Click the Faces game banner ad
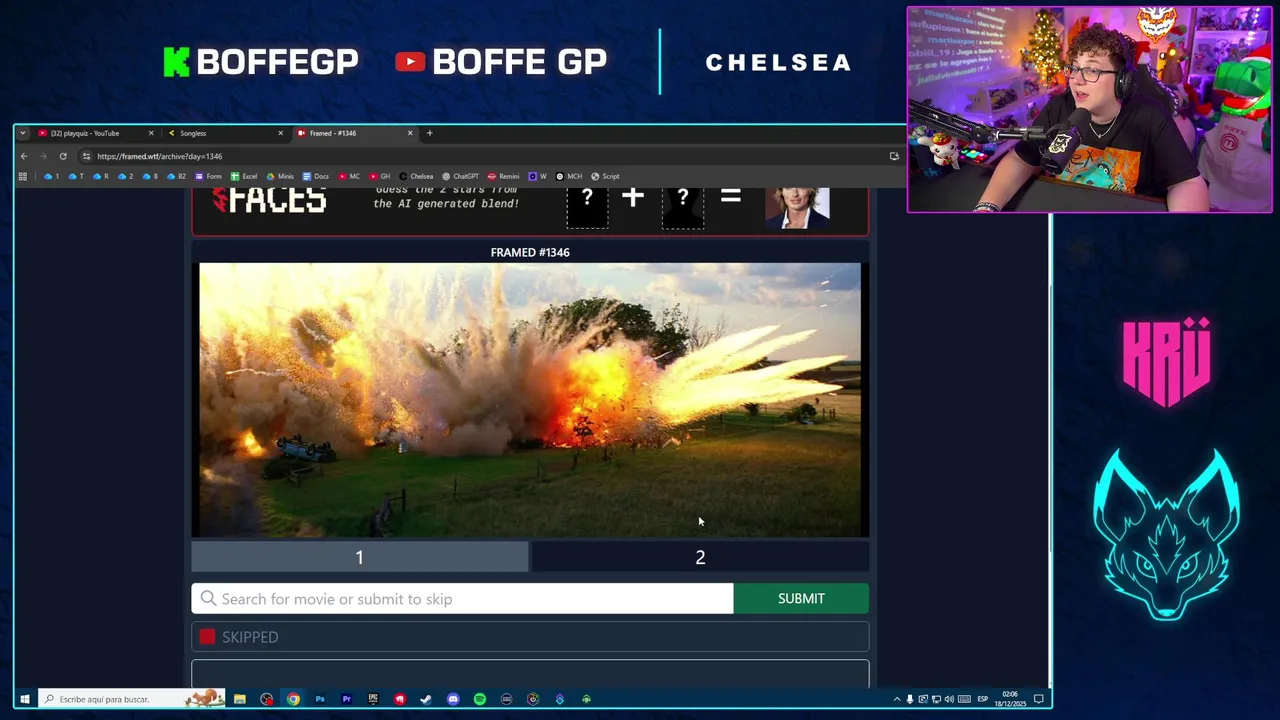1280x720 pixels. click(x=530, y=210)
